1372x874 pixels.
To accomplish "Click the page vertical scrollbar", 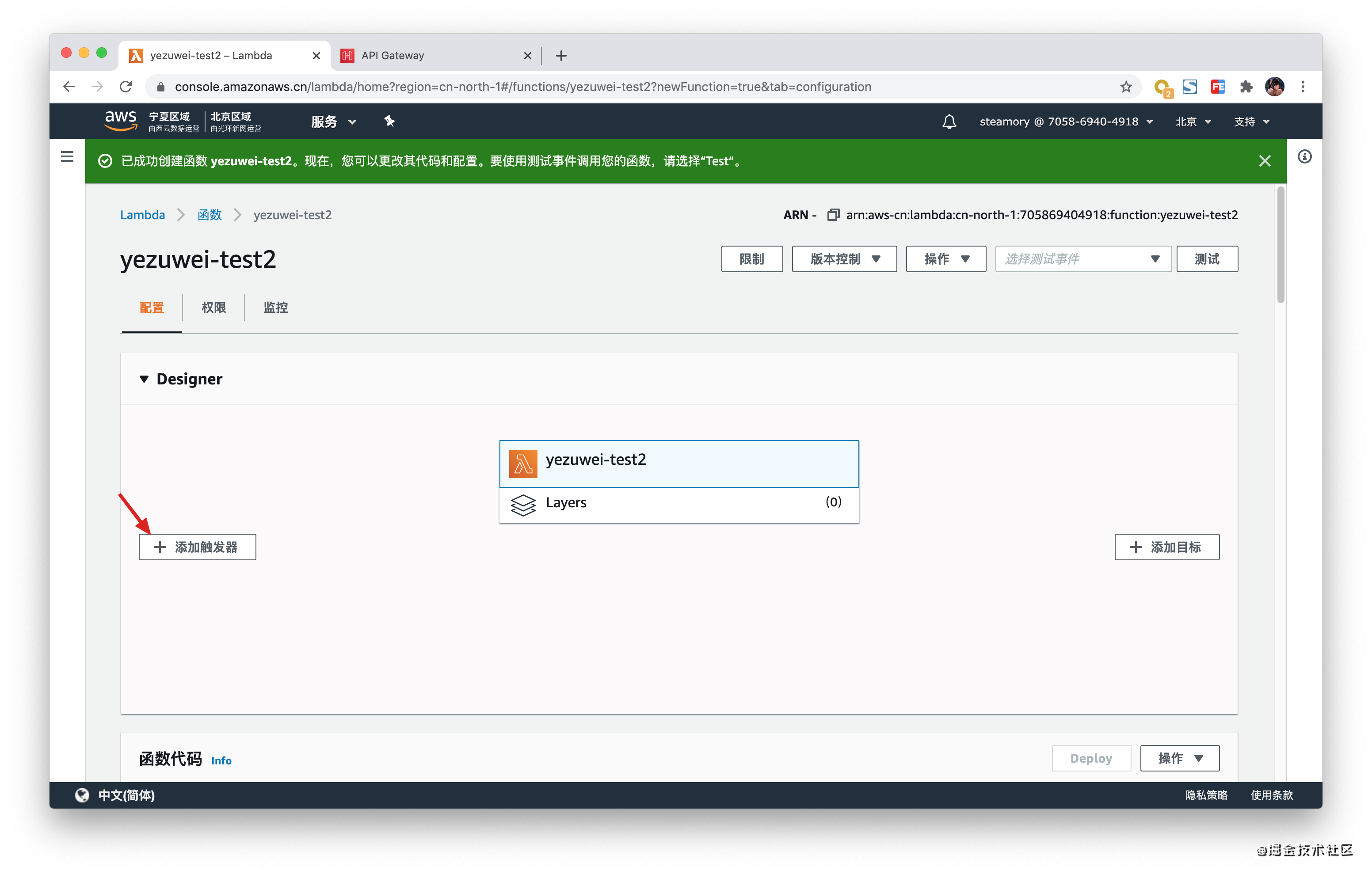I will tap(1280, 245).
